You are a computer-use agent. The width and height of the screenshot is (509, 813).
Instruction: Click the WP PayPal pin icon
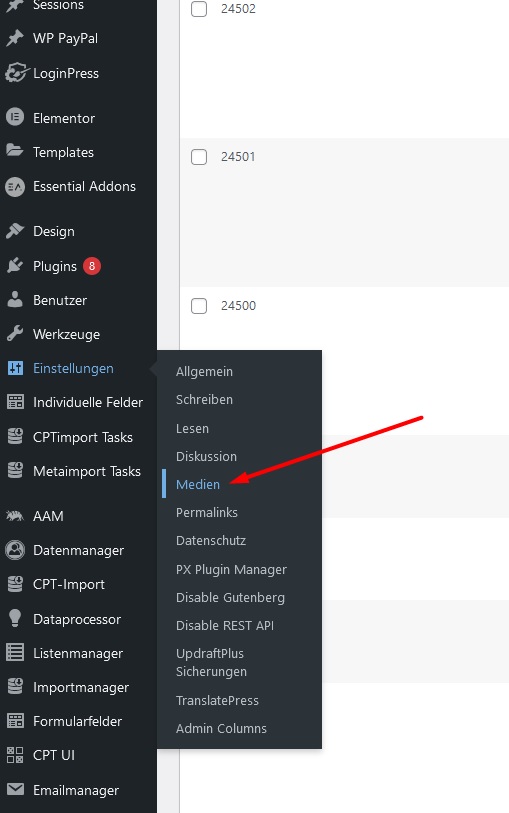15,38
